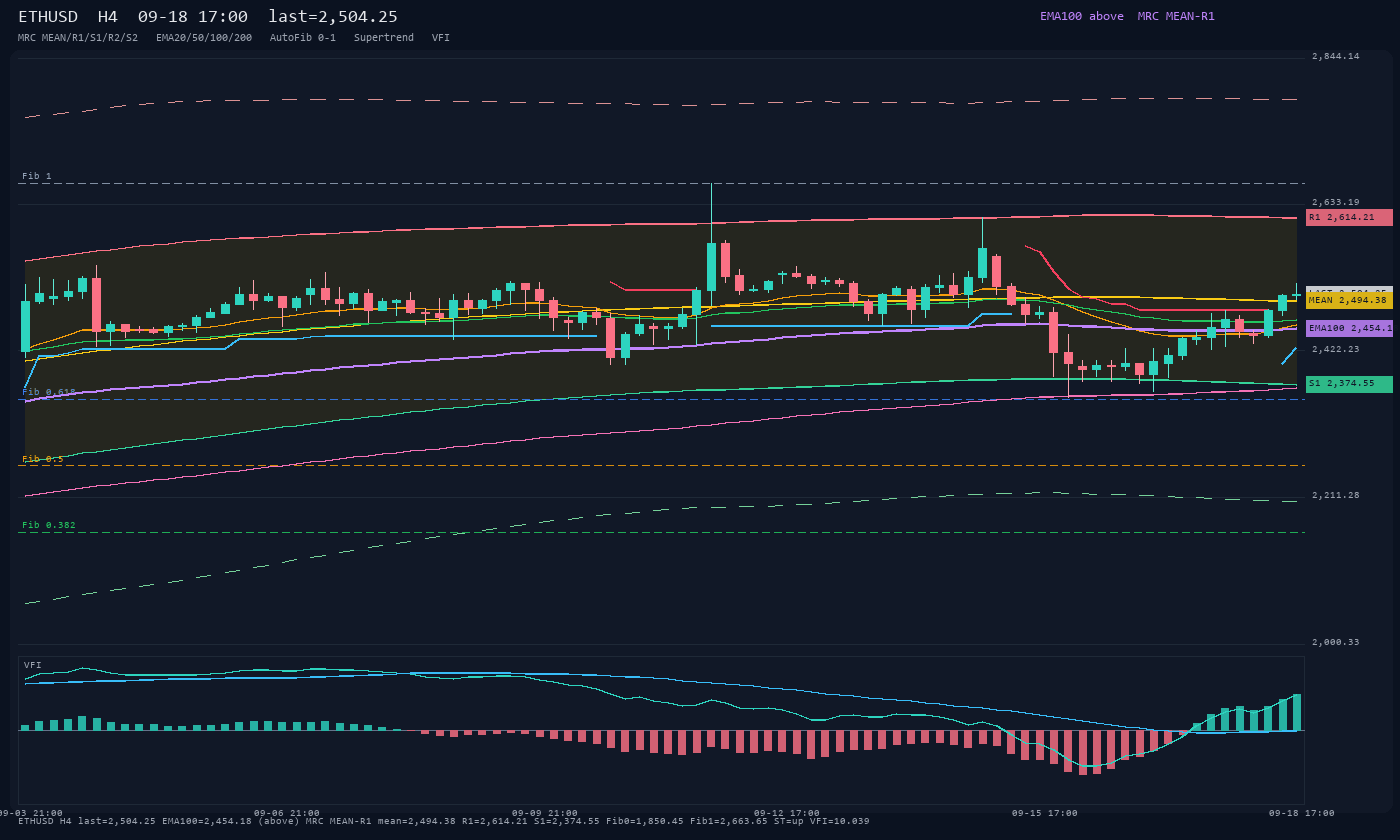Image resolution: width=1400 pixels, height=840 pixels.
Task: Click the last green VFI histogram bar
Action: (x=1297, y=712)
